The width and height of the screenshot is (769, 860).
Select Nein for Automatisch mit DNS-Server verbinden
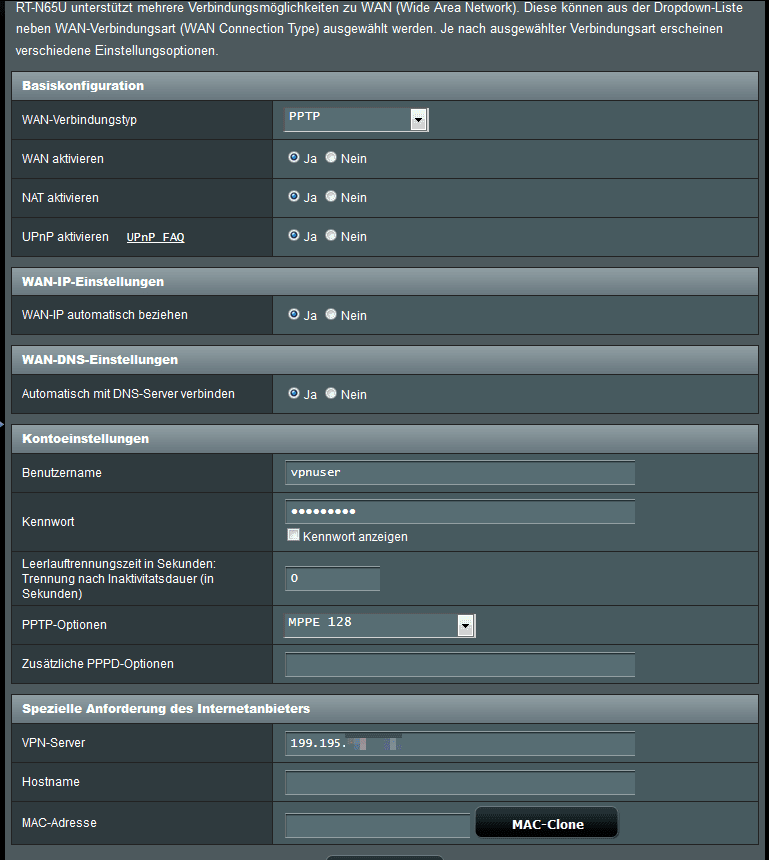(x=331, y=393)
